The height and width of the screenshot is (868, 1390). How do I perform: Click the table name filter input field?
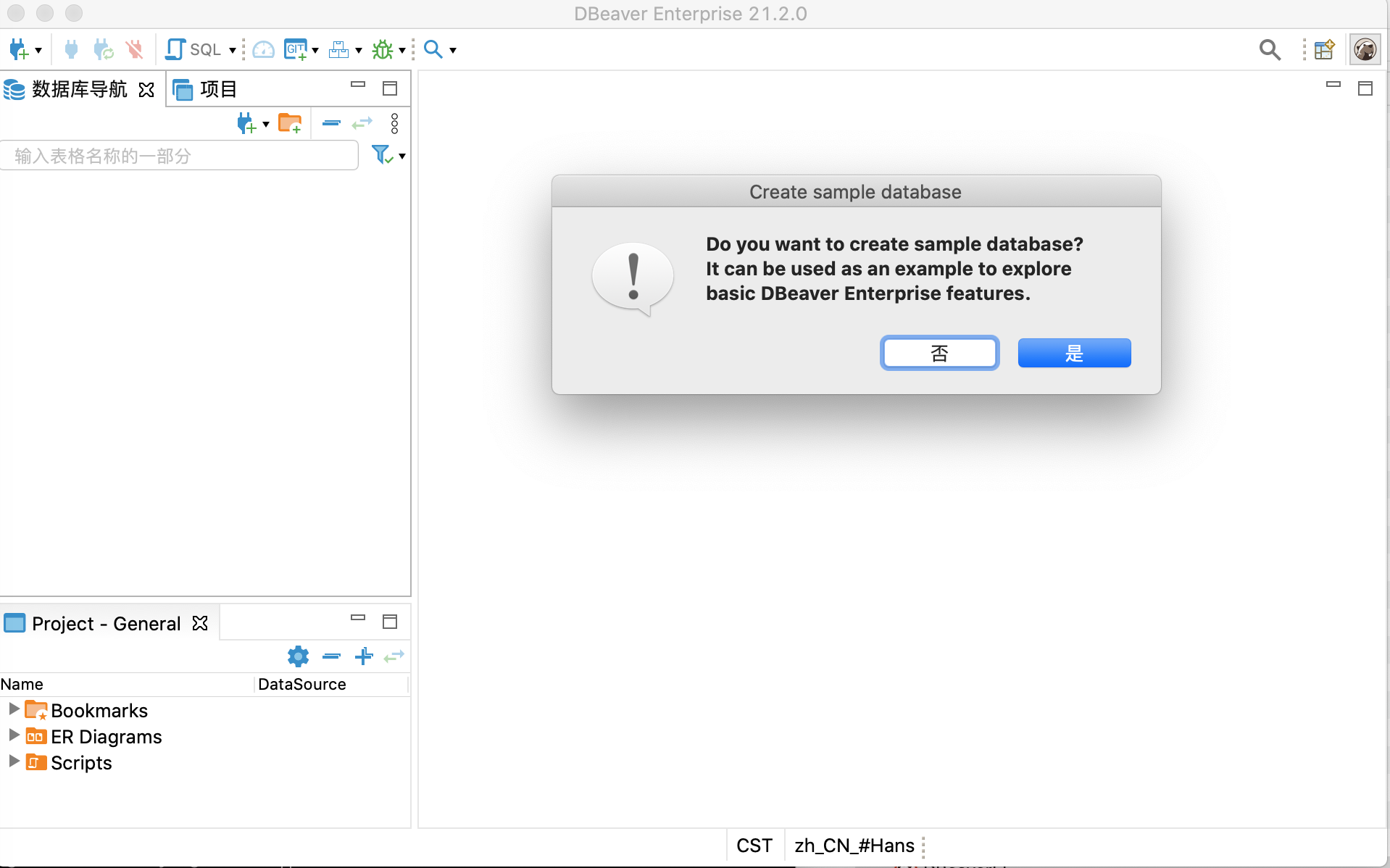(x=179, y=156)
